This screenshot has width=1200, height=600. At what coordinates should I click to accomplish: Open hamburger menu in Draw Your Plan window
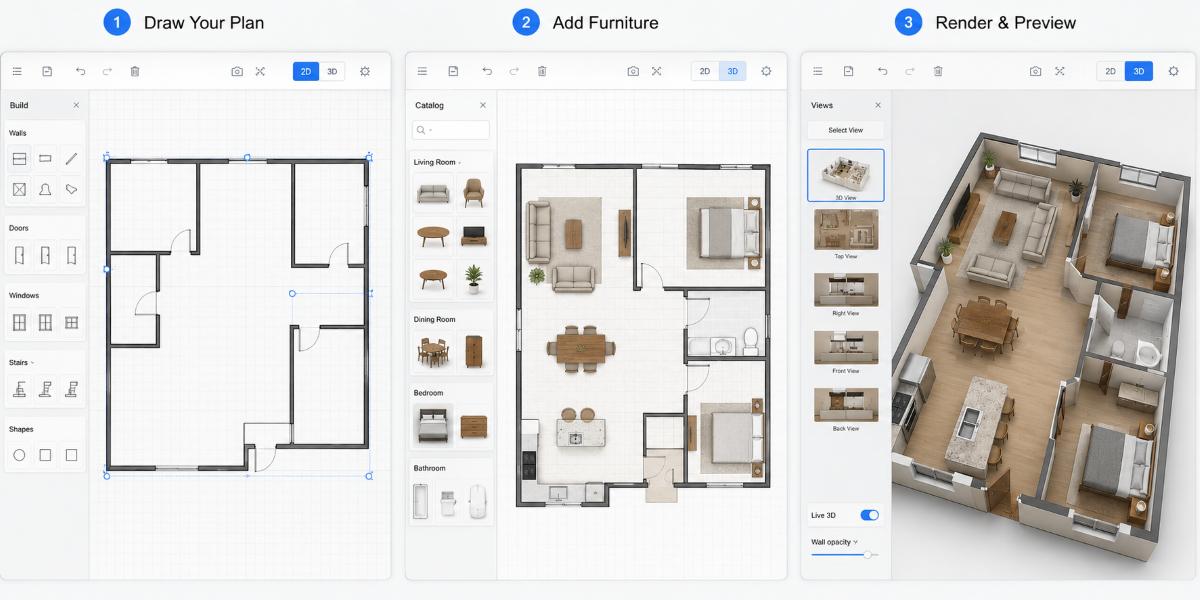pos(17,71)
